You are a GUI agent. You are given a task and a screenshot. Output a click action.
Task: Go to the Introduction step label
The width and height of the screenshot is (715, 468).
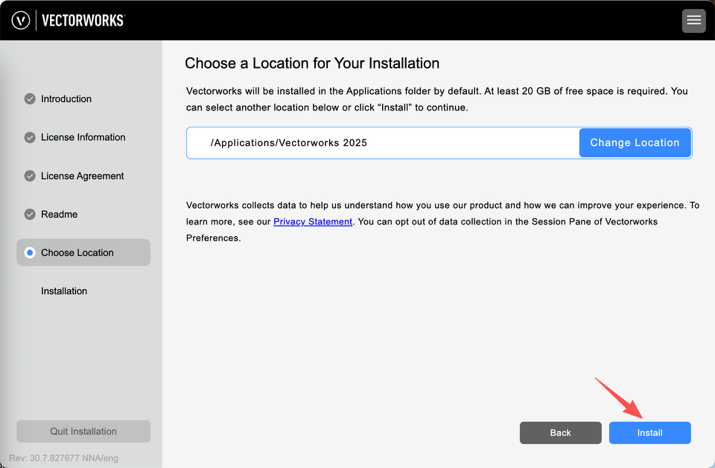pos(66,99)
